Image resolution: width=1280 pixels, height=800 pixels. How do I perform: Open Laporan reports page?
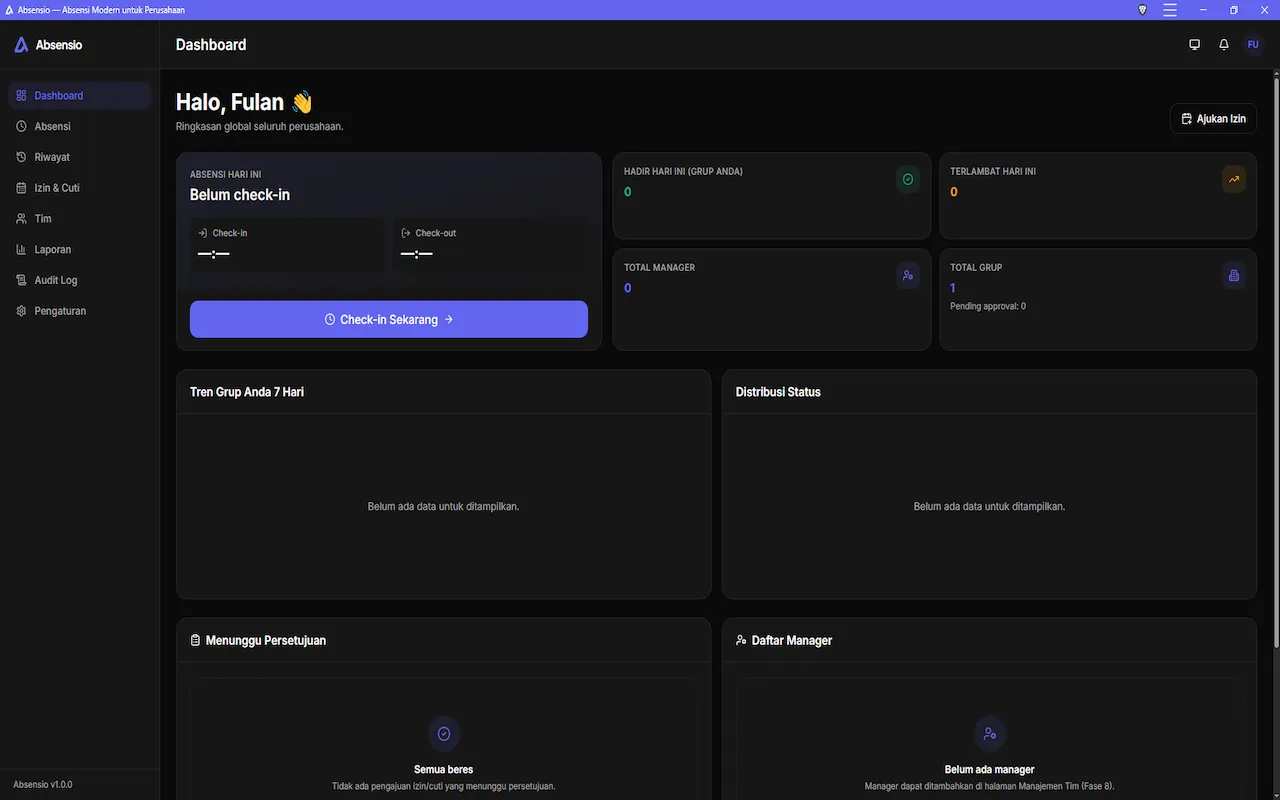(x=80, y=250)
